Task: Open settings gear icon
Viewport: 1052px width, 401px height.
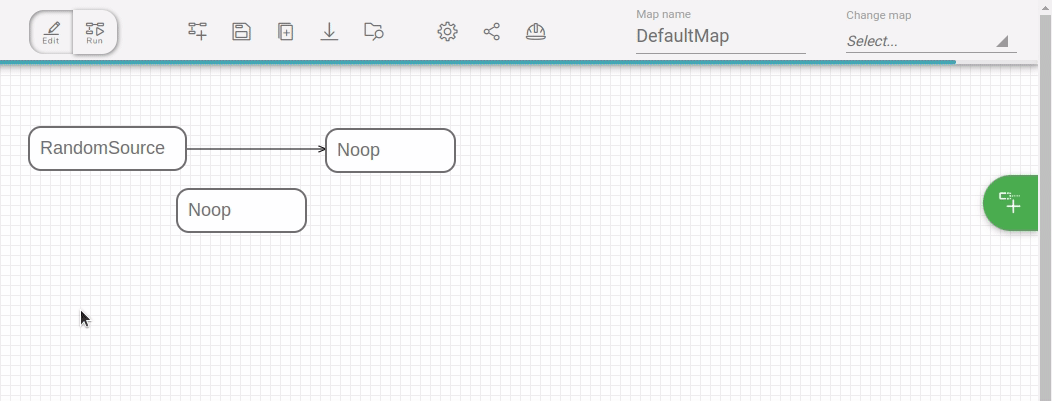Action: pos(448,32)
